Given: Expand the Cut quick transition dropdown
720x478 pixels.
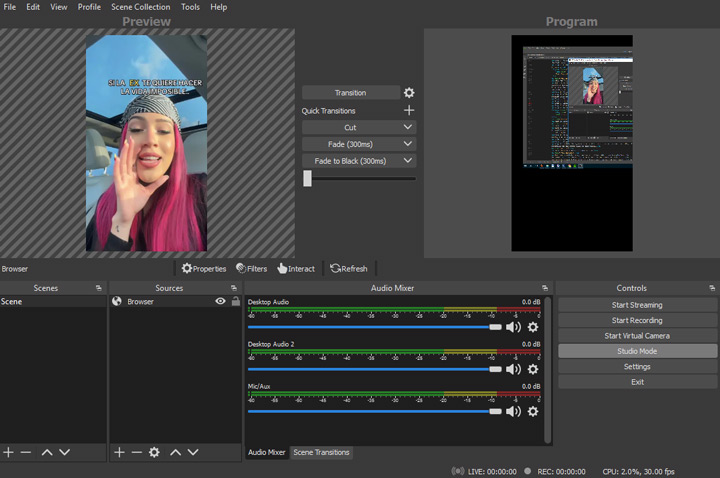Looking at the screenshot, I should [408, 128].
